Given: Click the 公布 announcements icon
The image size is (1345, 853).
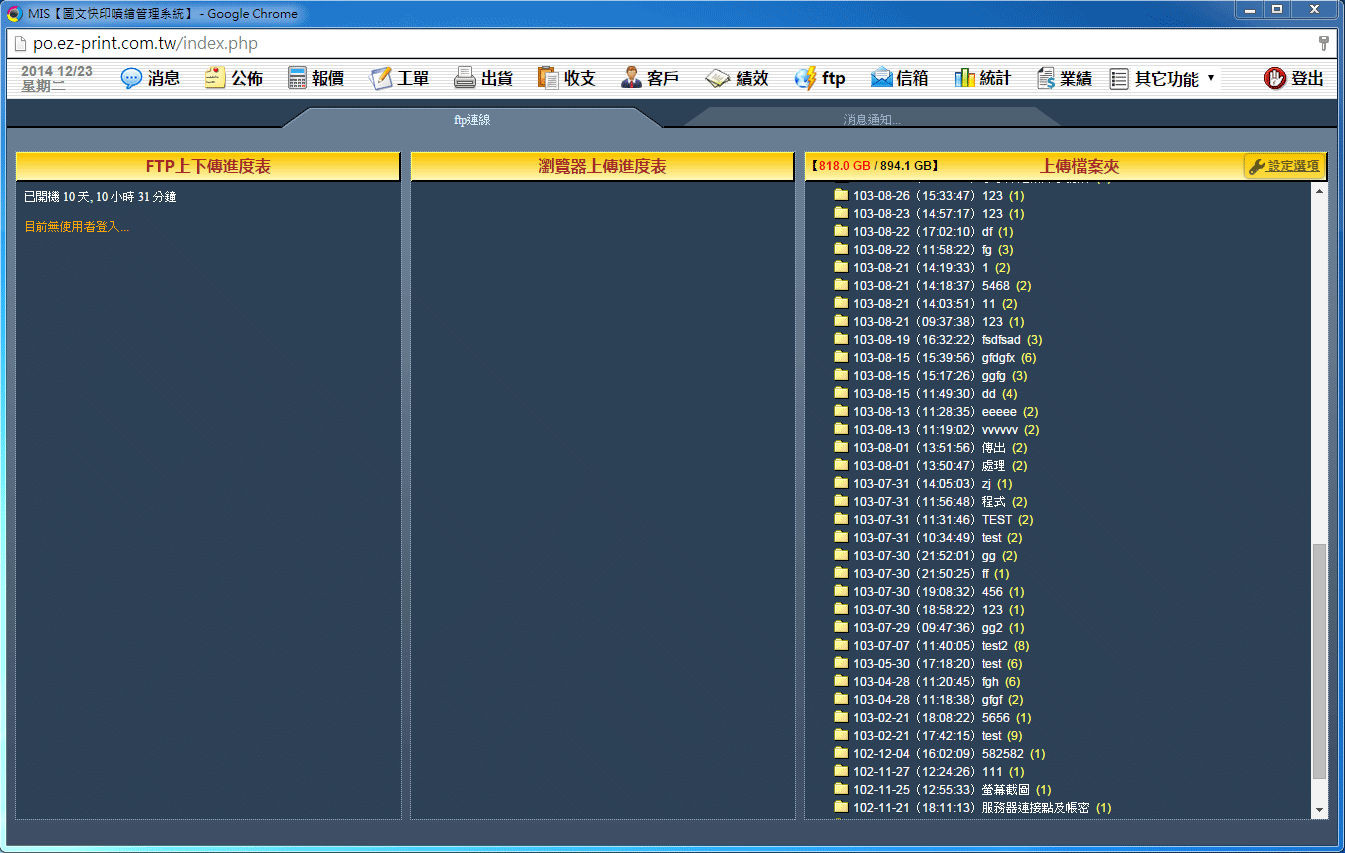Looking at the screenshot, I should pyautogui.click(x=215, y=79).
